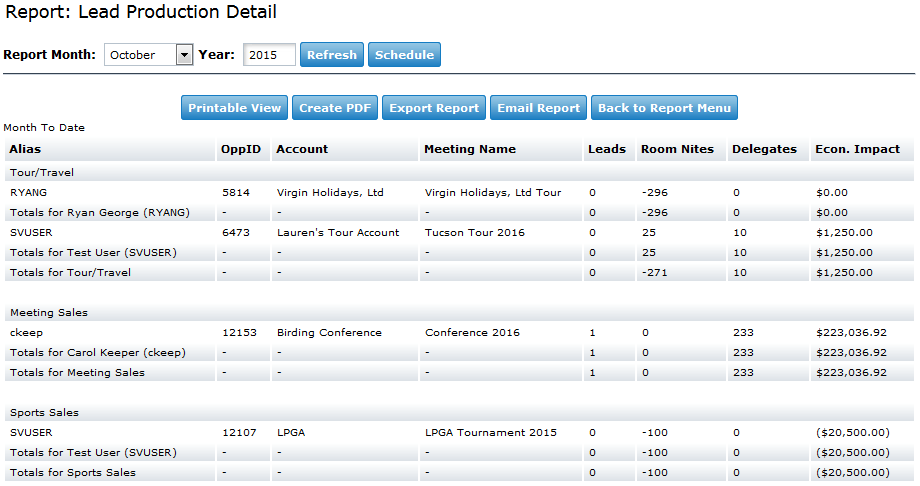Click the Leads column header
Viewport: 920px width, 486px height.
[x=607, y=149]
